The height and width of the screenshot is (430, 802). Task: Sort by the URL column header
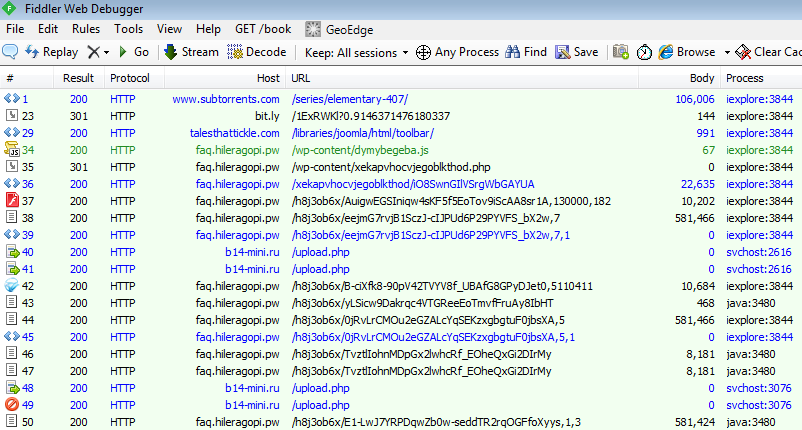tap(462, 78)
